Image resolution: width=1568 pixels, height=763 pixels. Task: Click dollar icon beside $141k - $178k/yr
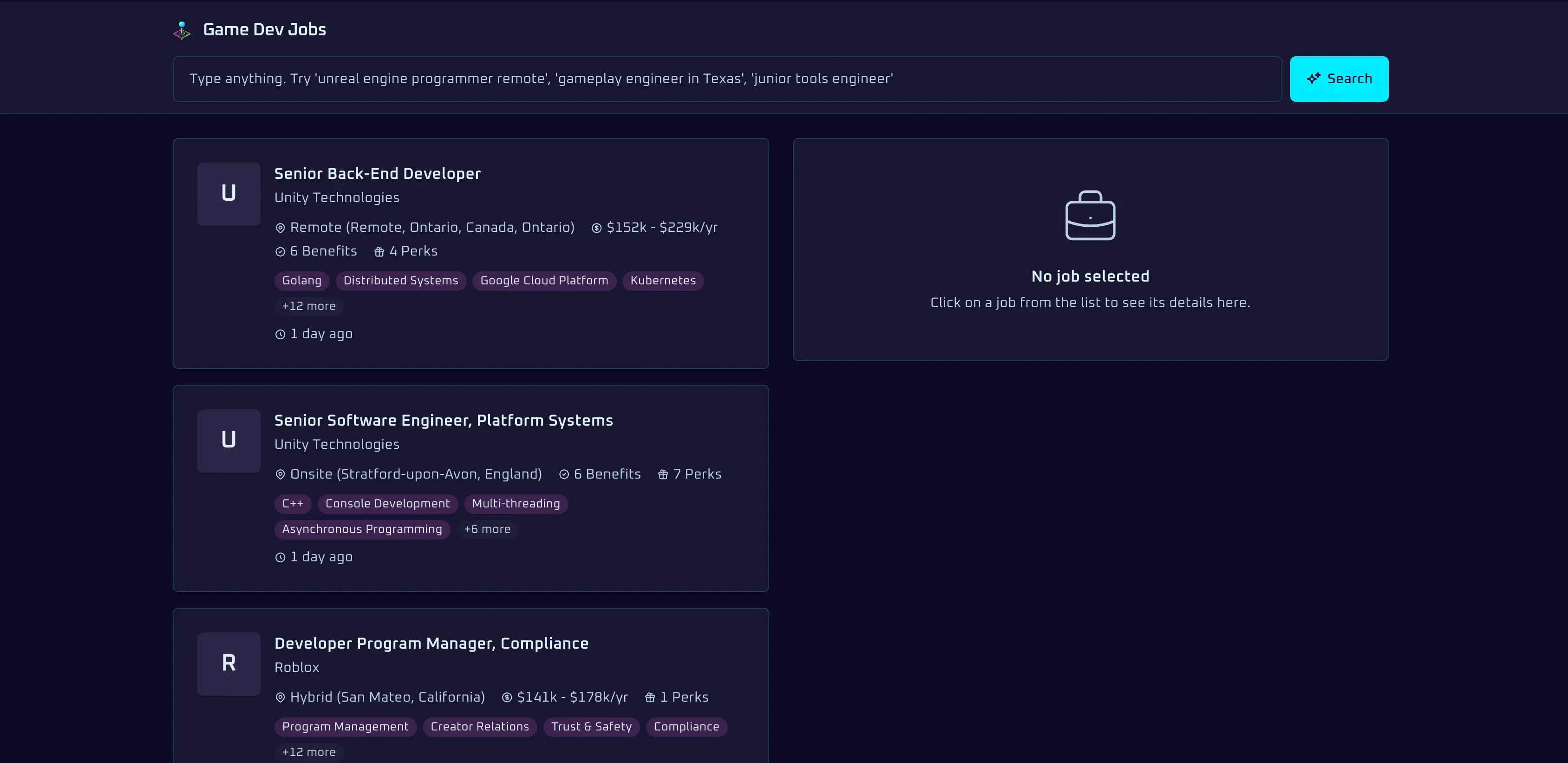click(x=506, y=697)
